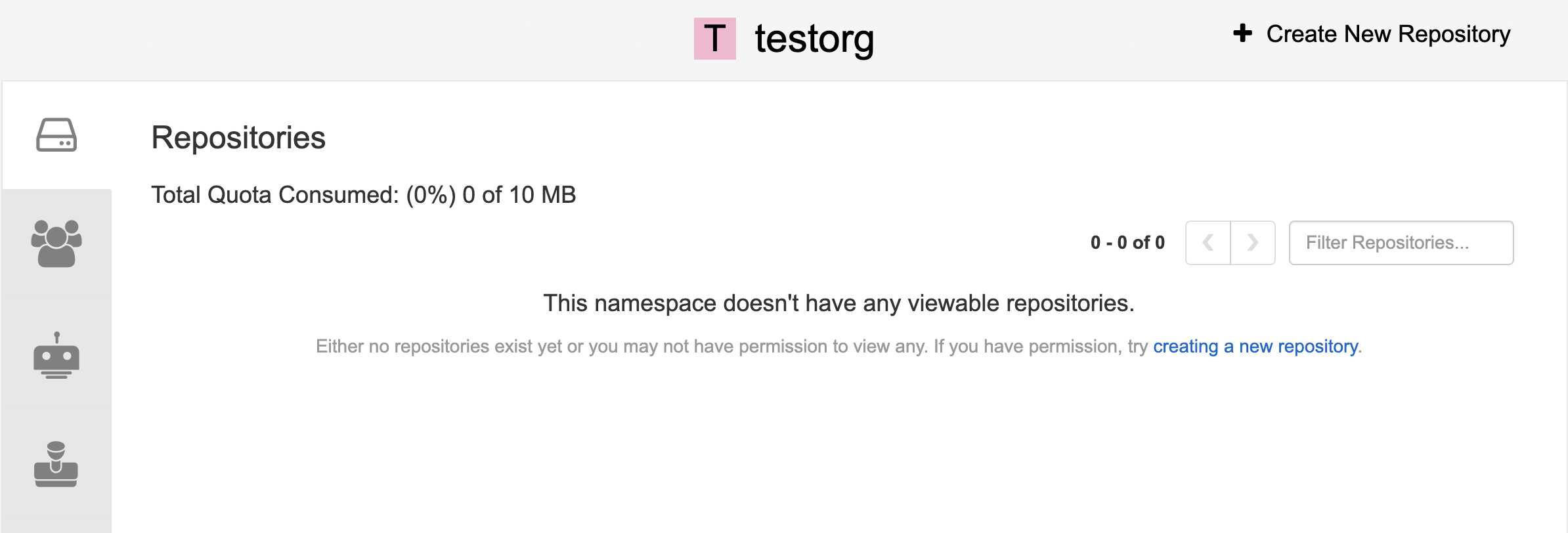The width and height of the screenshot is (1568, 533).
Task: Click the plus icon beside Create New Repository
Action: click(x=1242, y=33)
